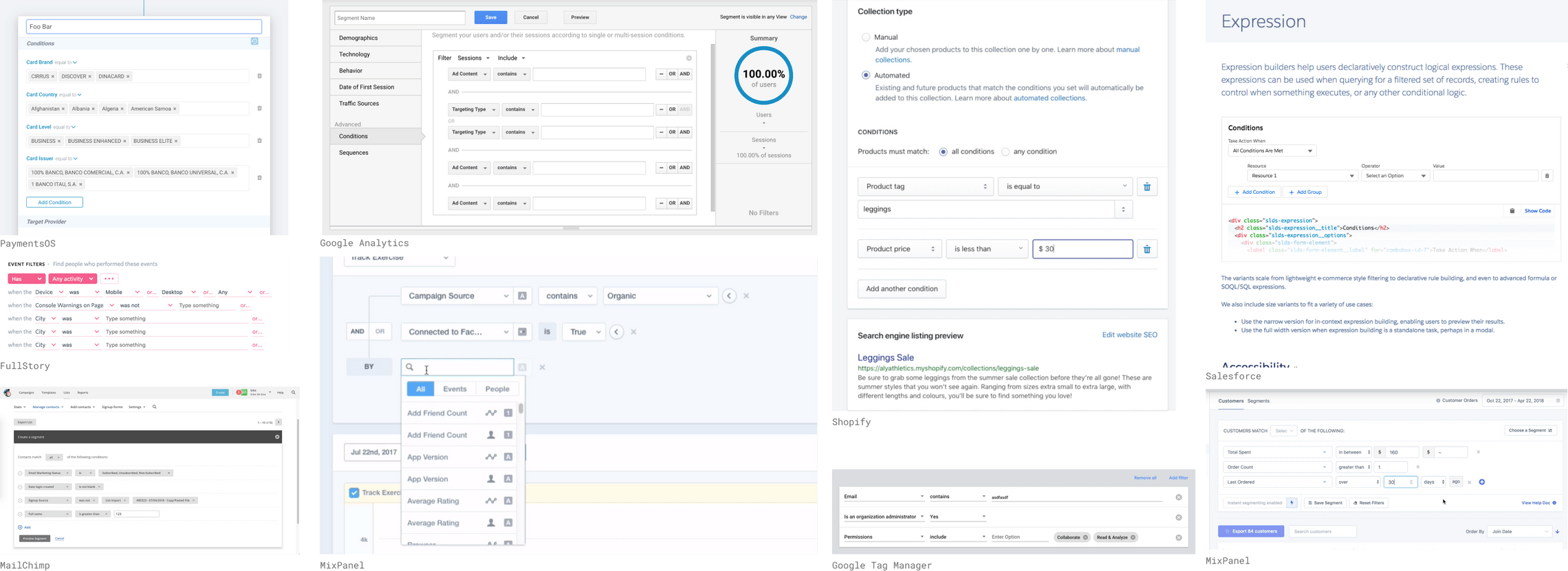Open the Campaign Source dropdown
The width and height of the screenshot is (1568, 571).
coord(457,296)
